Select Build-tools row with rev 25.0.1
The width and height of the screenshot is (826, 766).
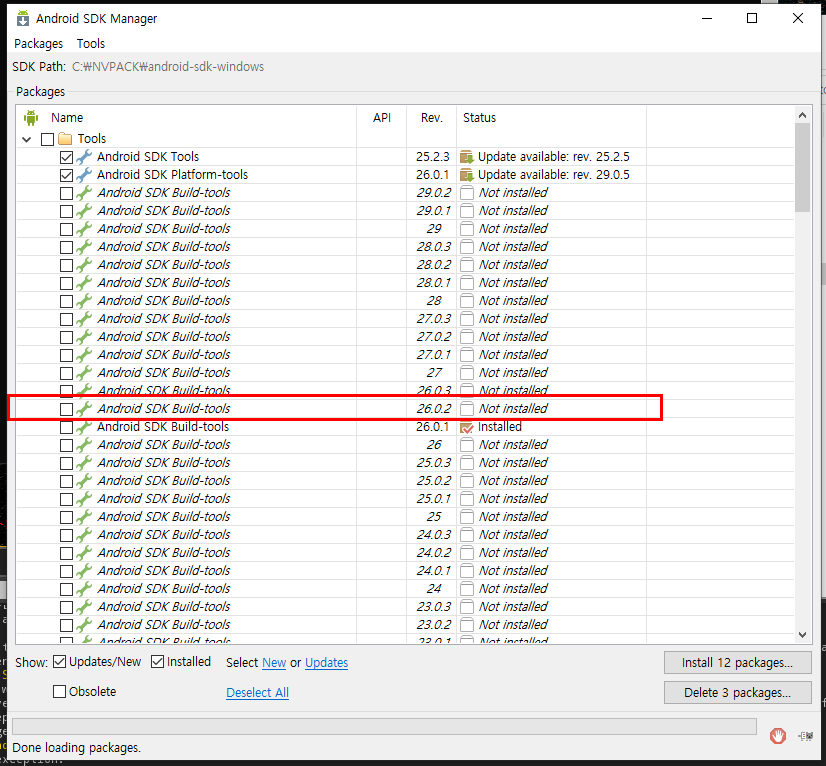click(405, 499)
